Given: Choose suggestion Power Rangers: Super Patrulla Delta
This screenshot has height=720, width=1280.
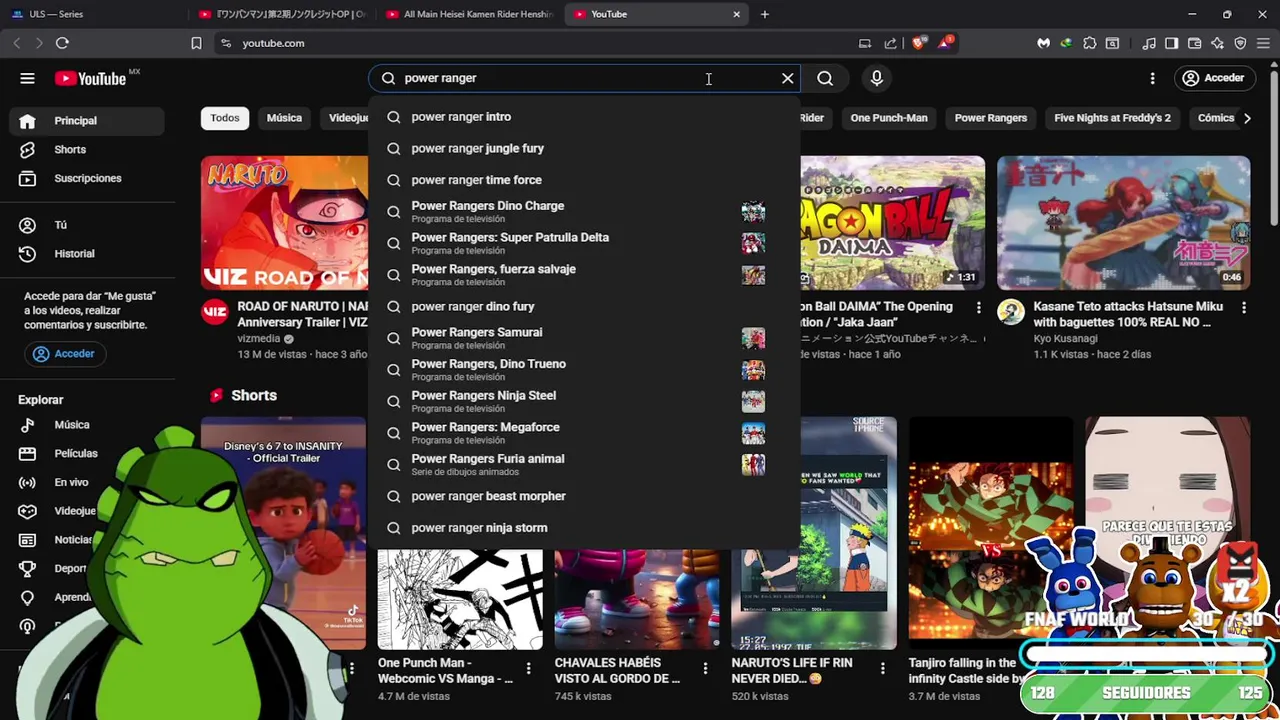Looking at the screenshot, I should [x=585, y=243].
